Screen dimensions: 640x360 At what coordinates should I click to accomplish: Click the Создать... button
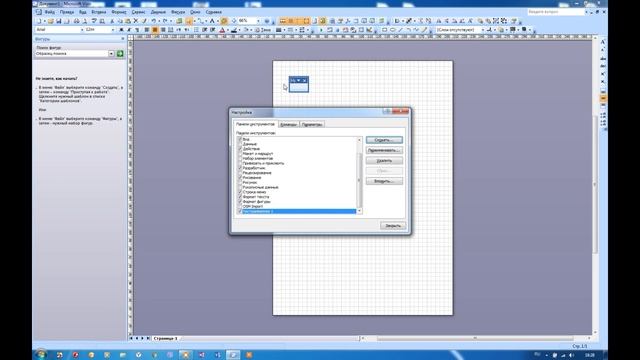click(384, 140)
